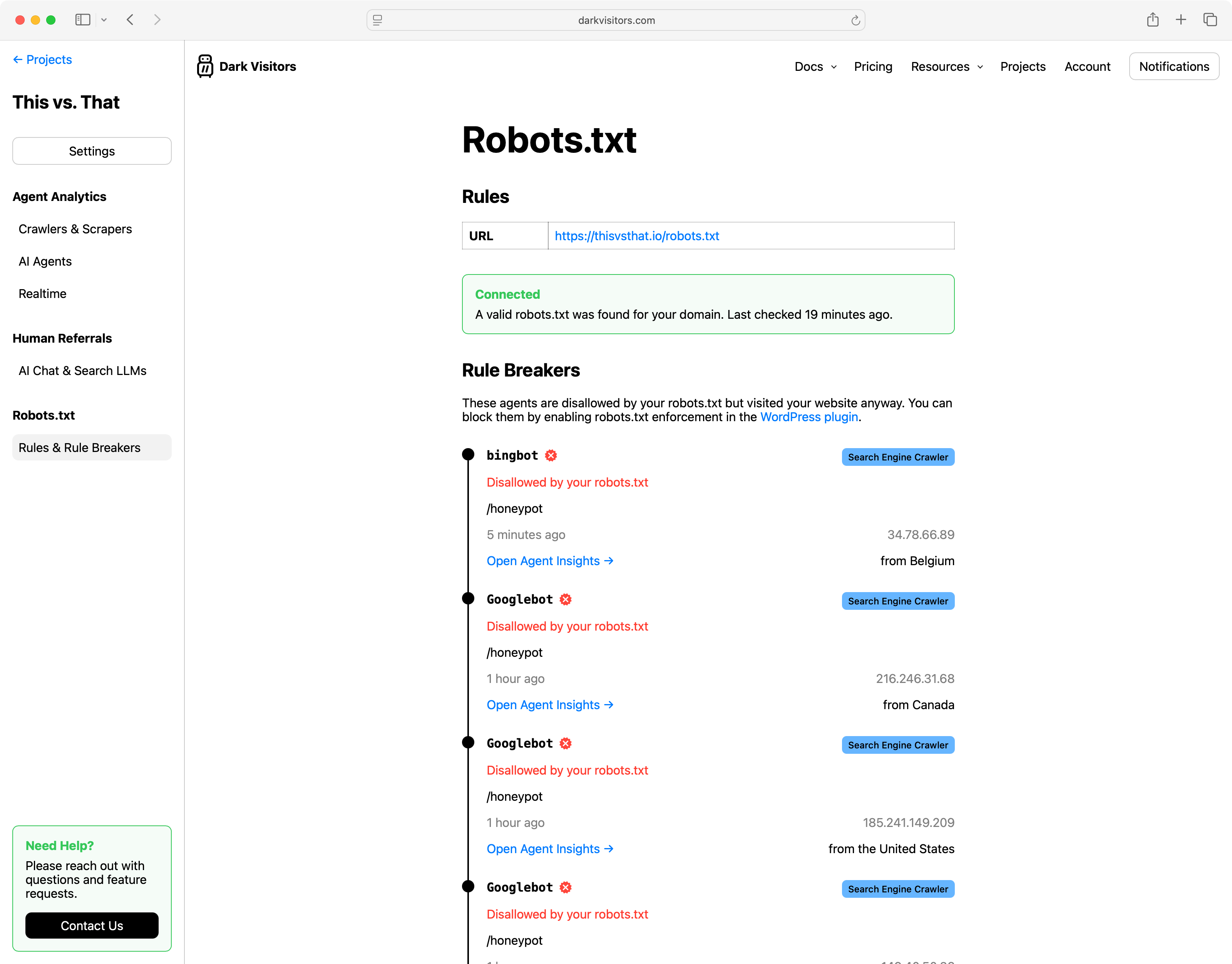Click red badge beside Googlebot from United States

point(566,743)
